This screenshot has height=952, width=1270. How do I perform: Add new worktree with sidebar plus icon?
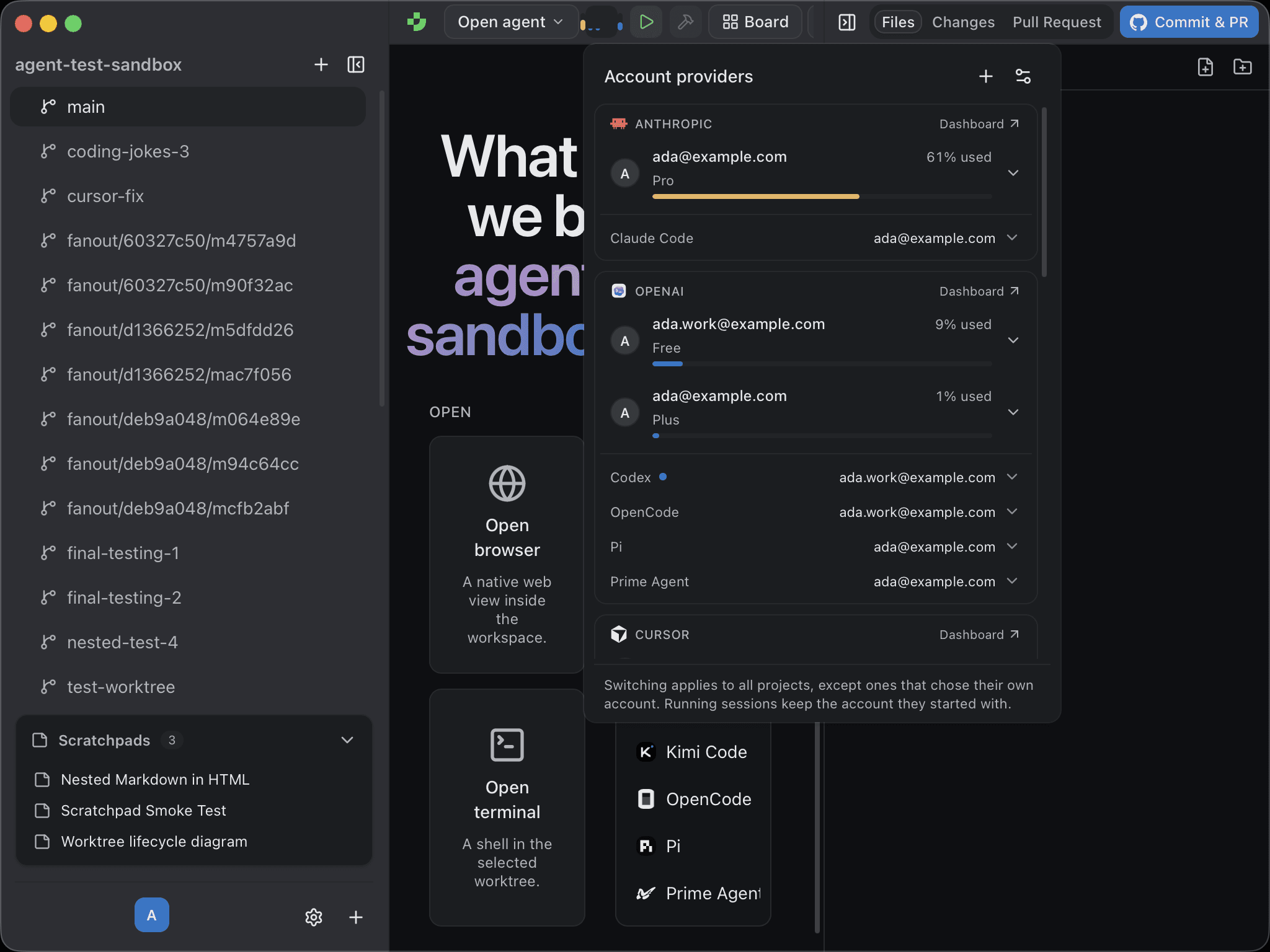pyautogui.click(x=321, y=64)
